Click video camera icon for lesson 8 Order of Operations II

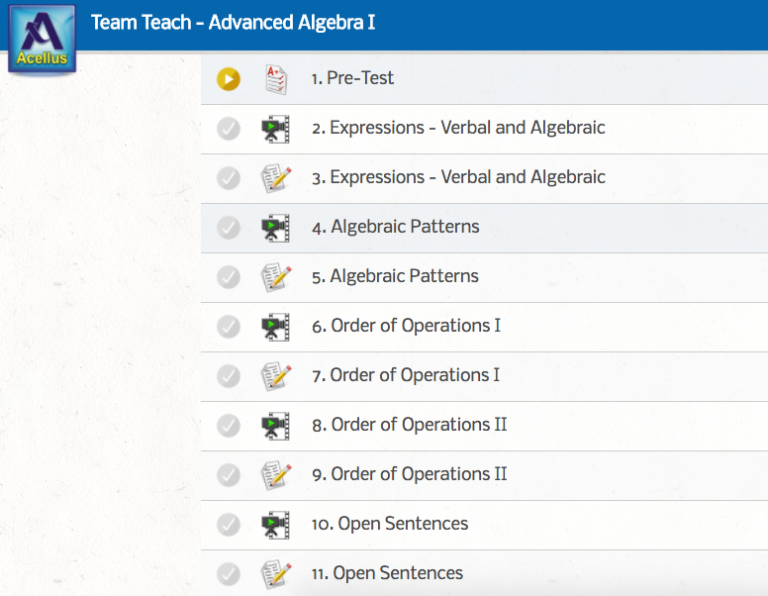coord(276,426)
